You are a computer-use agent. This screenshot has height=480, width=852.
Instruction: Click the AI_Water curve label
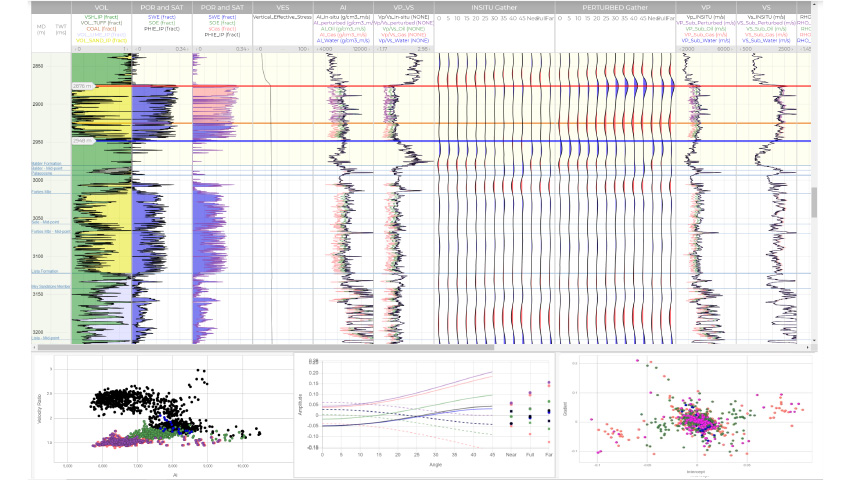tap(343, 41)
